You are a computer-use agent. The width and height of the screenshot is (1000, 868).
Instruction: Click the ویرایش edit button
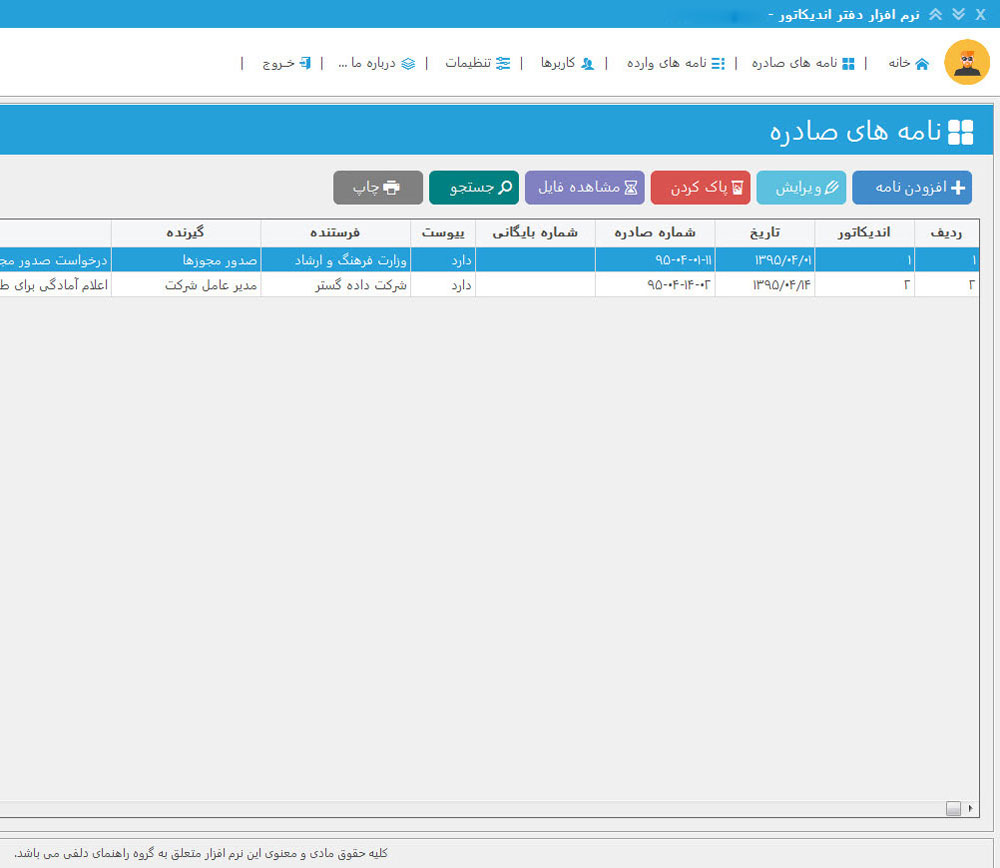coord(800,187)
